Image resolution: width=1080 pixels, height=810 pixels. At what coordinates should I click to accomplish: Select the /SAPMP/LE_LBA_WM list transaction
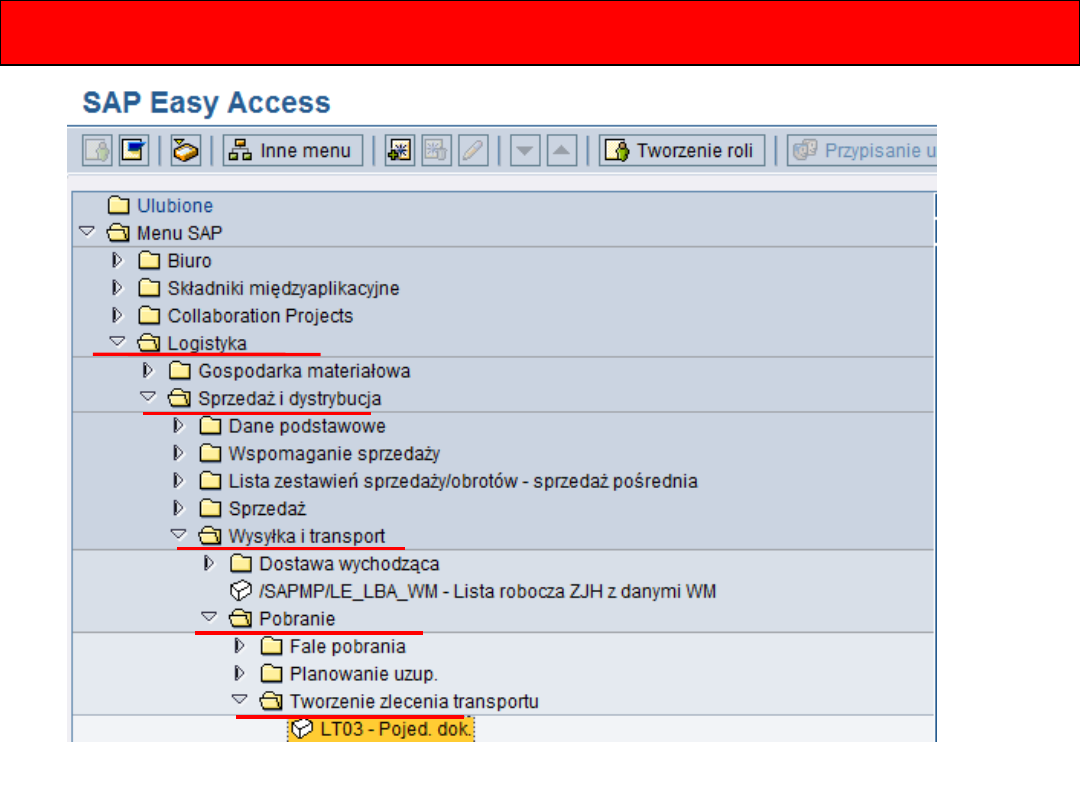coord(487,592)
